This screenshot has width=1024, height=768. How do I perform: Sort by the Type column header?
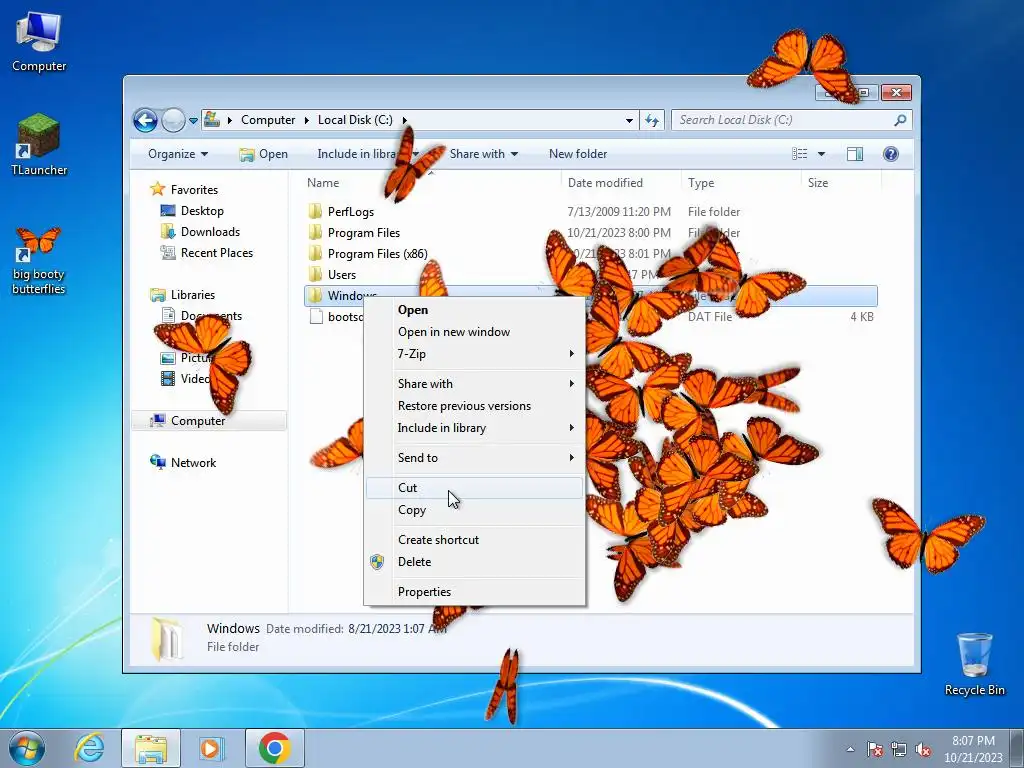pyautogui.click(x=701, y=183)
